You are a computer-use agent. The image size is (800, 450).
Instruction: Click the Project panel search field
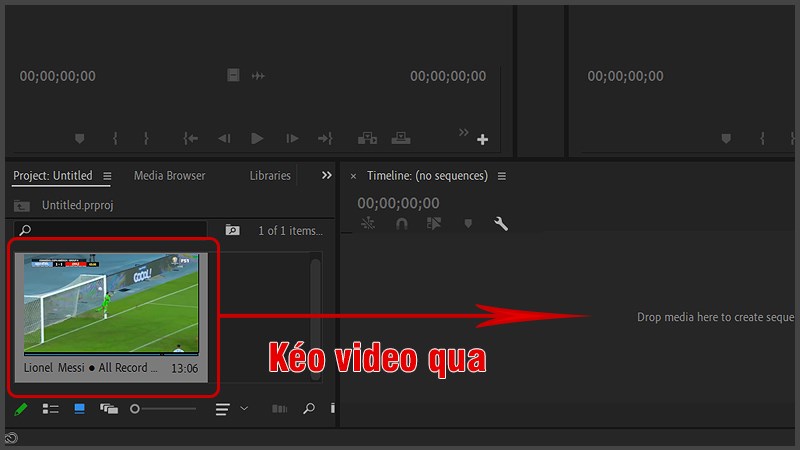(x=110, y=230)
